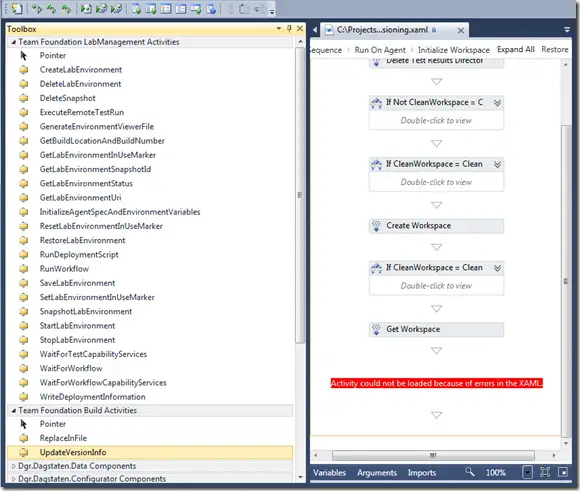580x491 pixels.
Task: Expand Dgr.Dagstaten.Data Components group
Action: pos(14,466)
